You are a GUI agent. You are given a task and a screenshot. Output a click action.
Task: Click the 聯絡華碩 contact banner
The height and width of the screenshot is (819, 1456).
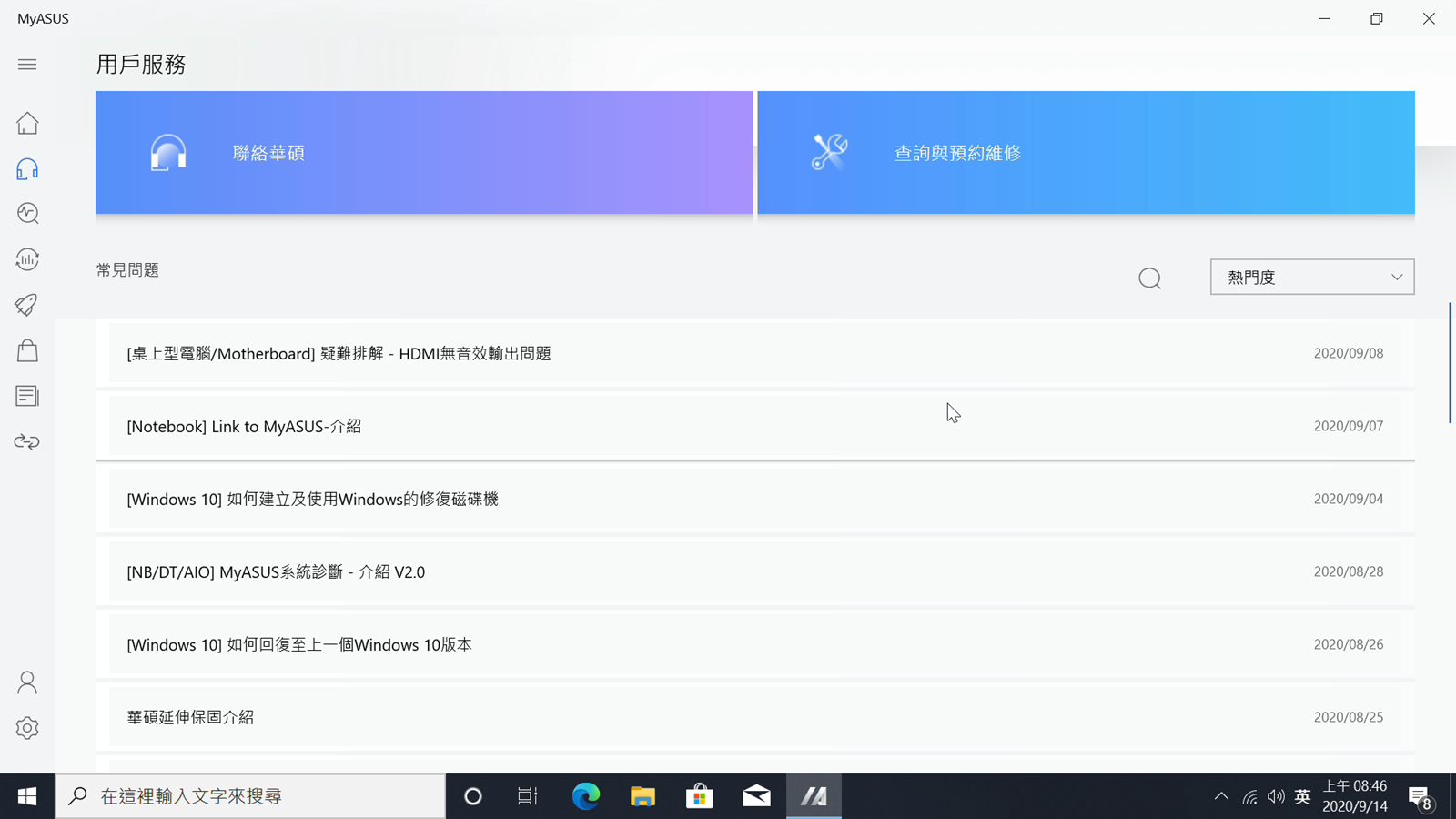[x=424, y=153]
